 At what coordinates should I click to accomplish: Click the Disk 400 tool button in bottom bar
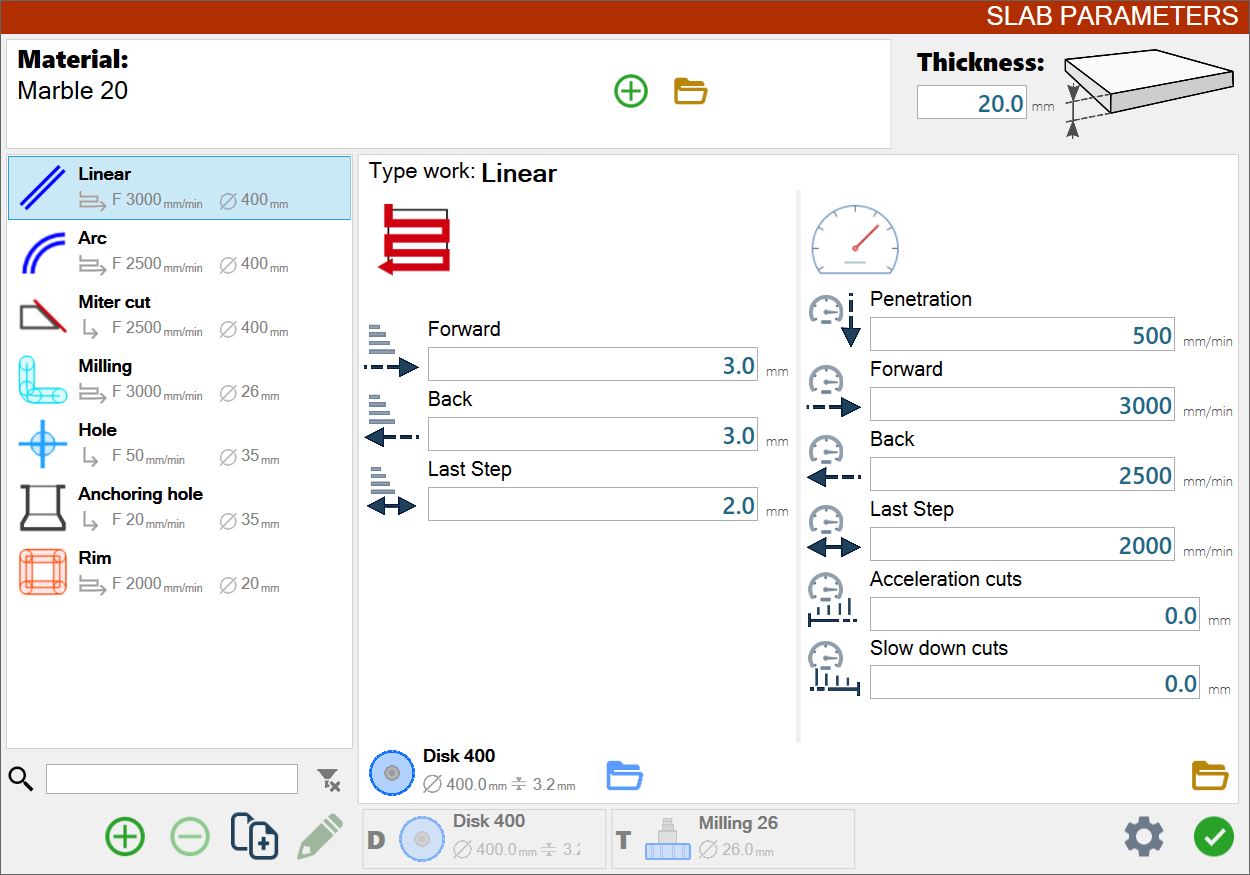tap(484, 839)
